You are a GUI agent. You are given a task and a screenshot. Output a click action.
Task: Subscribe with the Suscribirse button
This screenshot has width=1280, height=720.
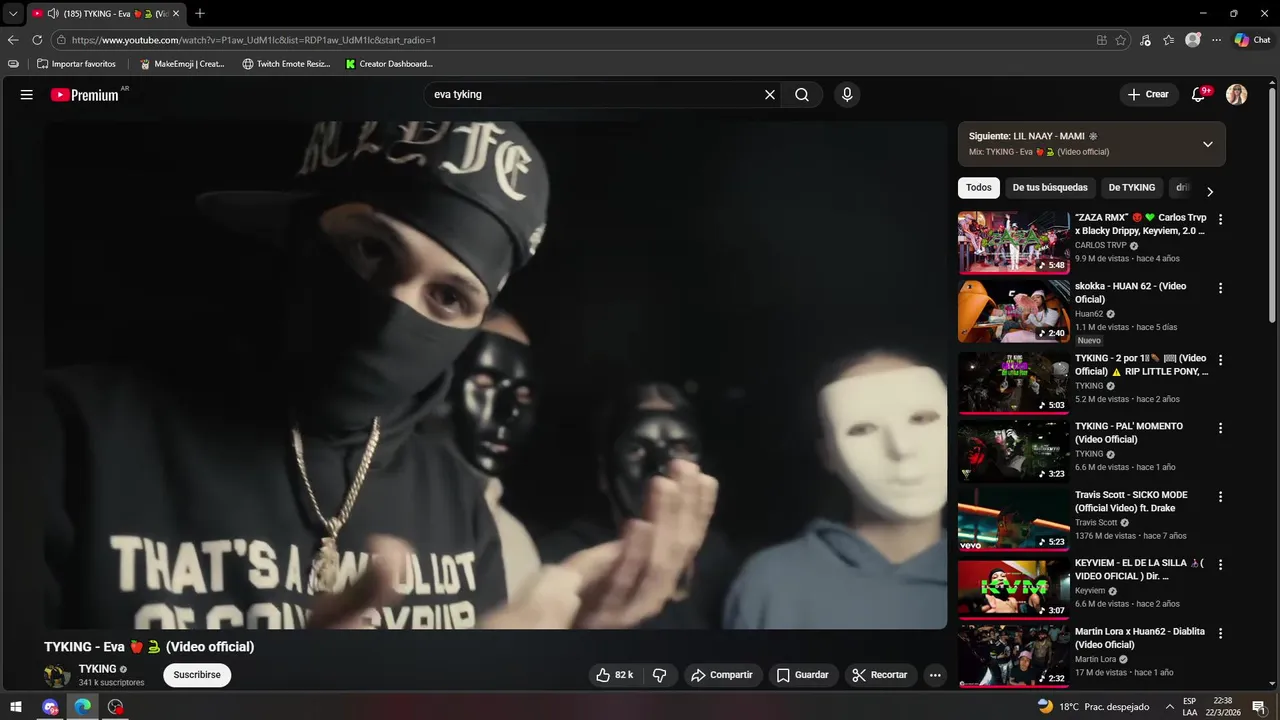tap(197, 675)
